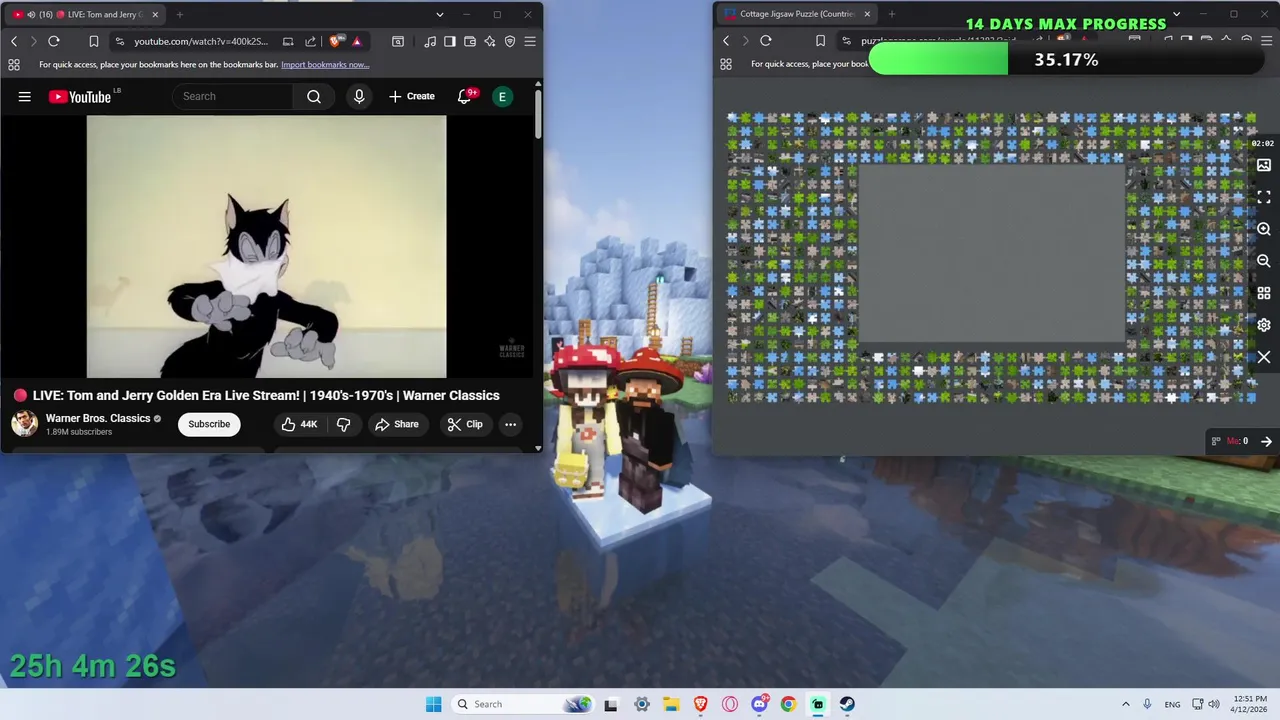Open the apps grid in YouTube window bookmarks bar
The image size is (1280, 720).
tap(14, 64)
